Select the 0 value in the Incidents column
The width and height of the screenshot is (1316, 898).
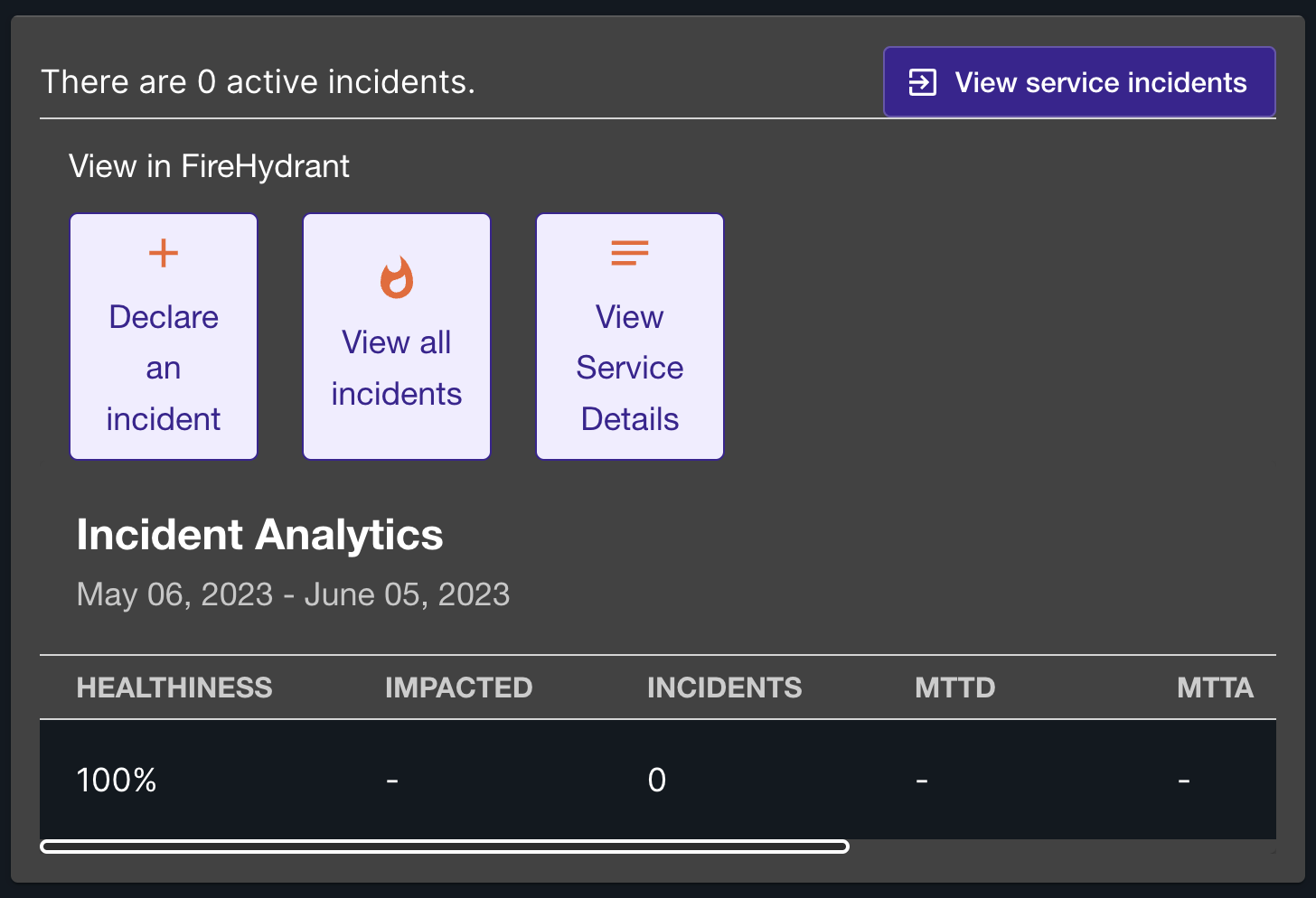coord(657,780)
